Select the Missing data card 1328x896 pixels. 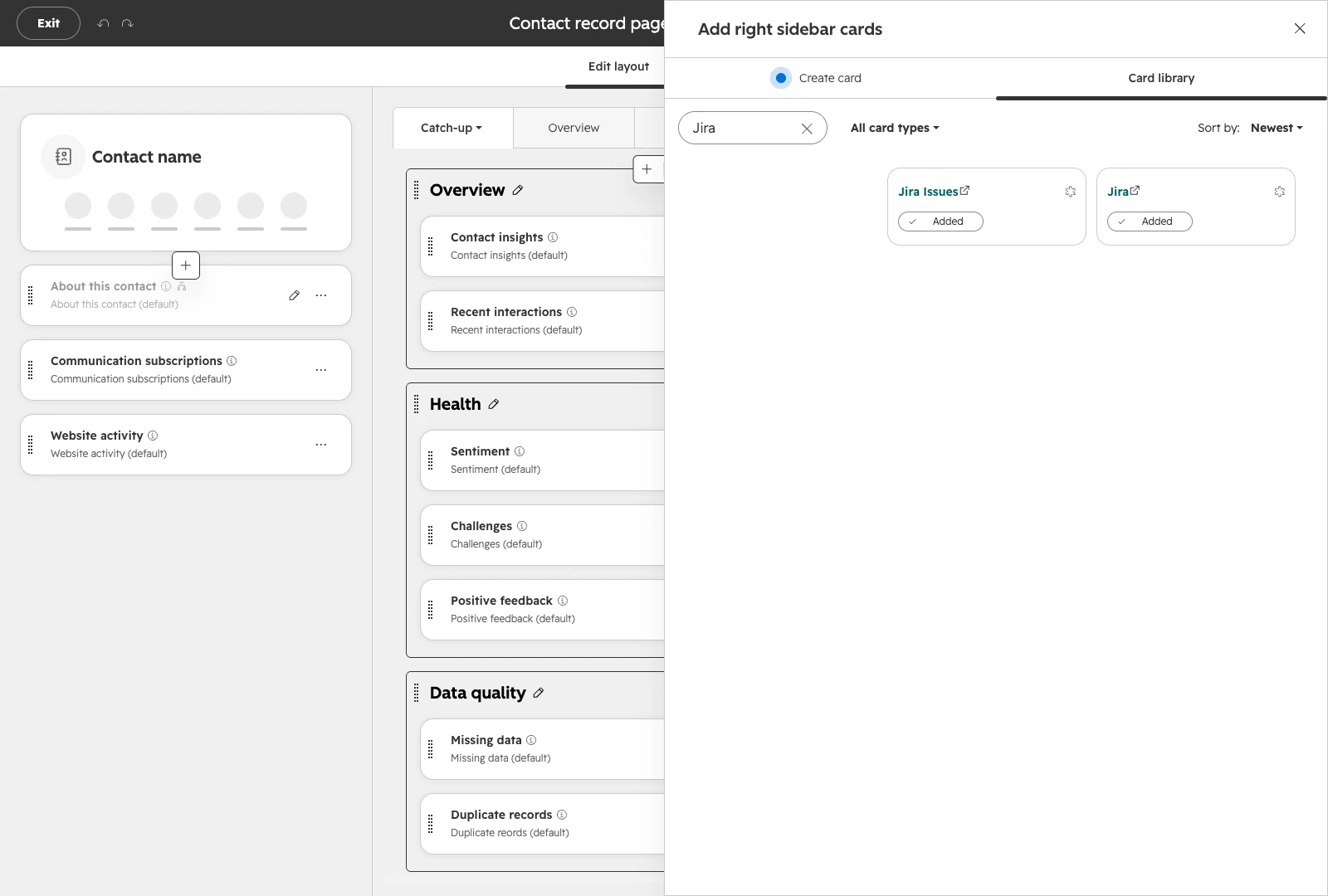(543, 749)
